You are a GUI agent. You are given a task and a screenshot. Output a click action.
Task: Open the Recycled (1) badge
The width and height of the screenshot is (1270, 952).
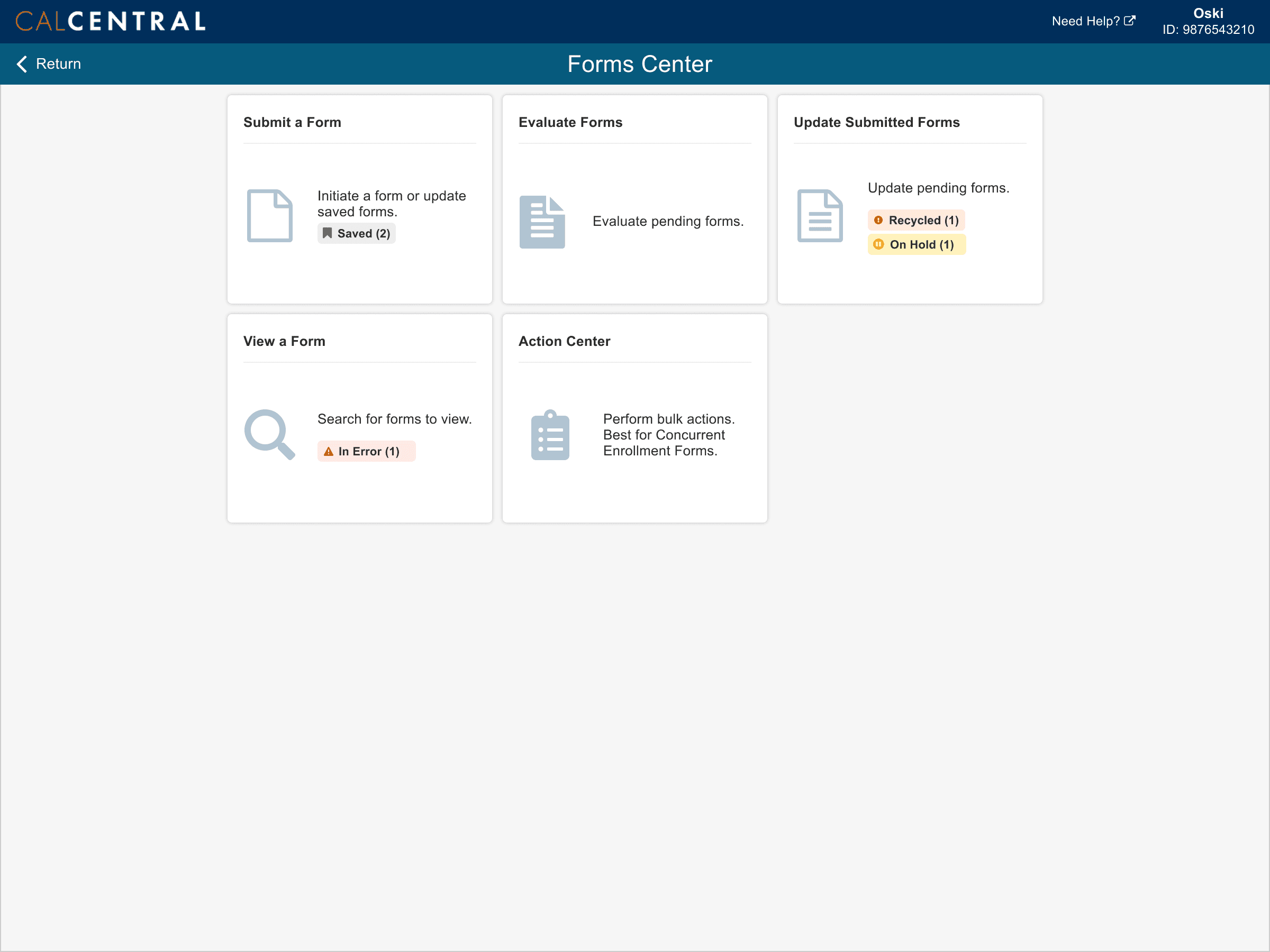916,221
